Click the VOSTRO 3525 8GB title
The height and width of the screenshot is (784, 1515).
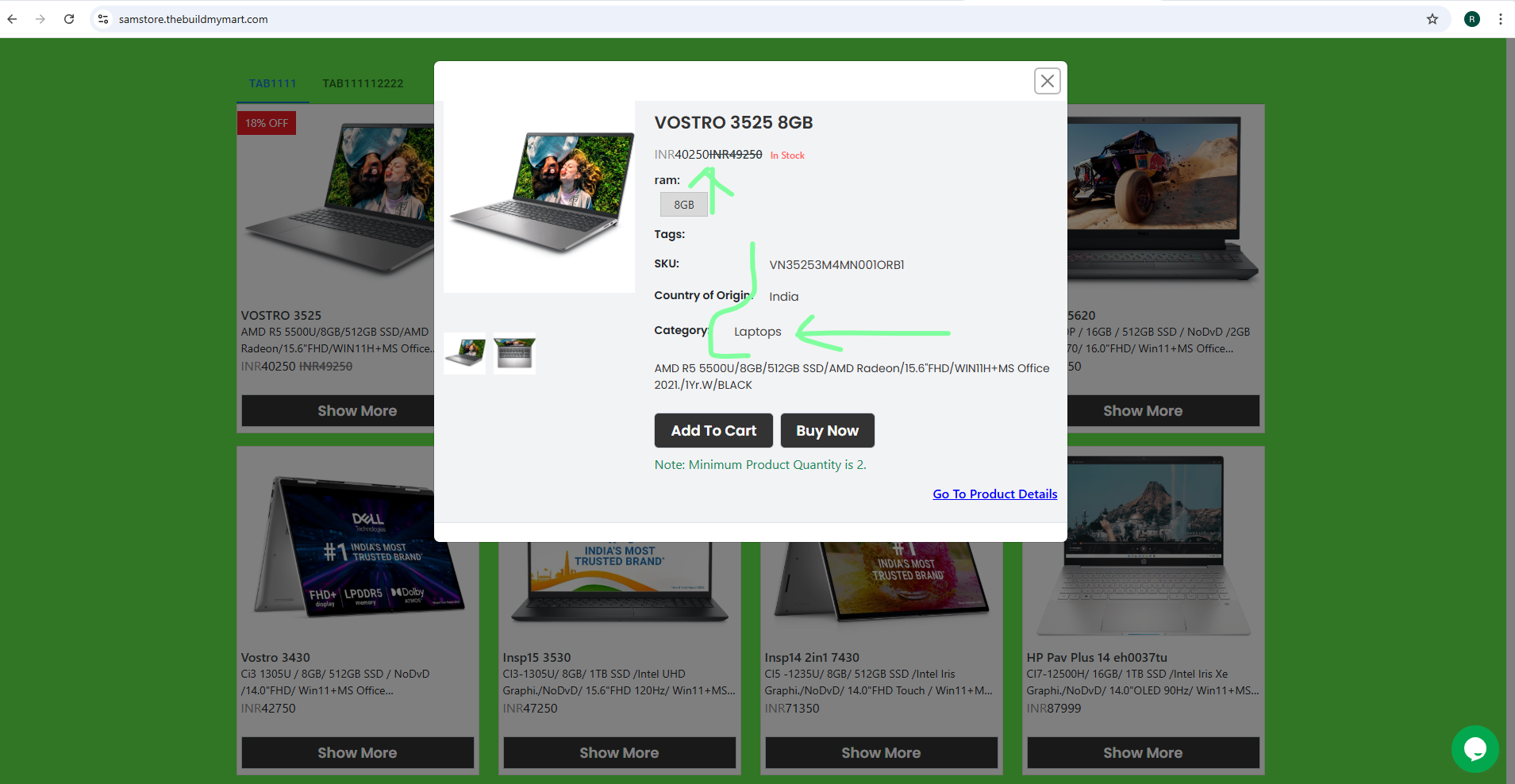[734, 123]
